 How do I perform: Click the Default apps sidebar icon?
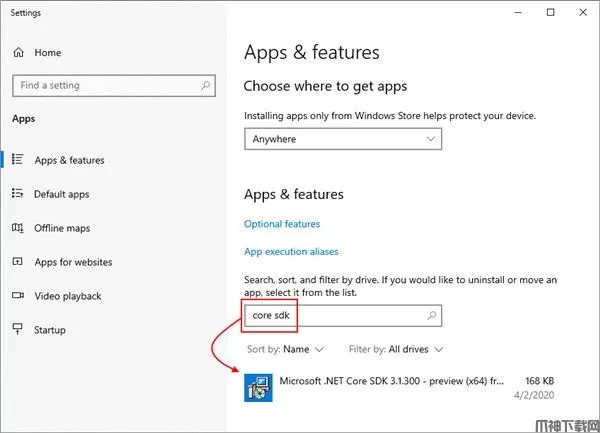pyautogui.click(x=18, y=194)
